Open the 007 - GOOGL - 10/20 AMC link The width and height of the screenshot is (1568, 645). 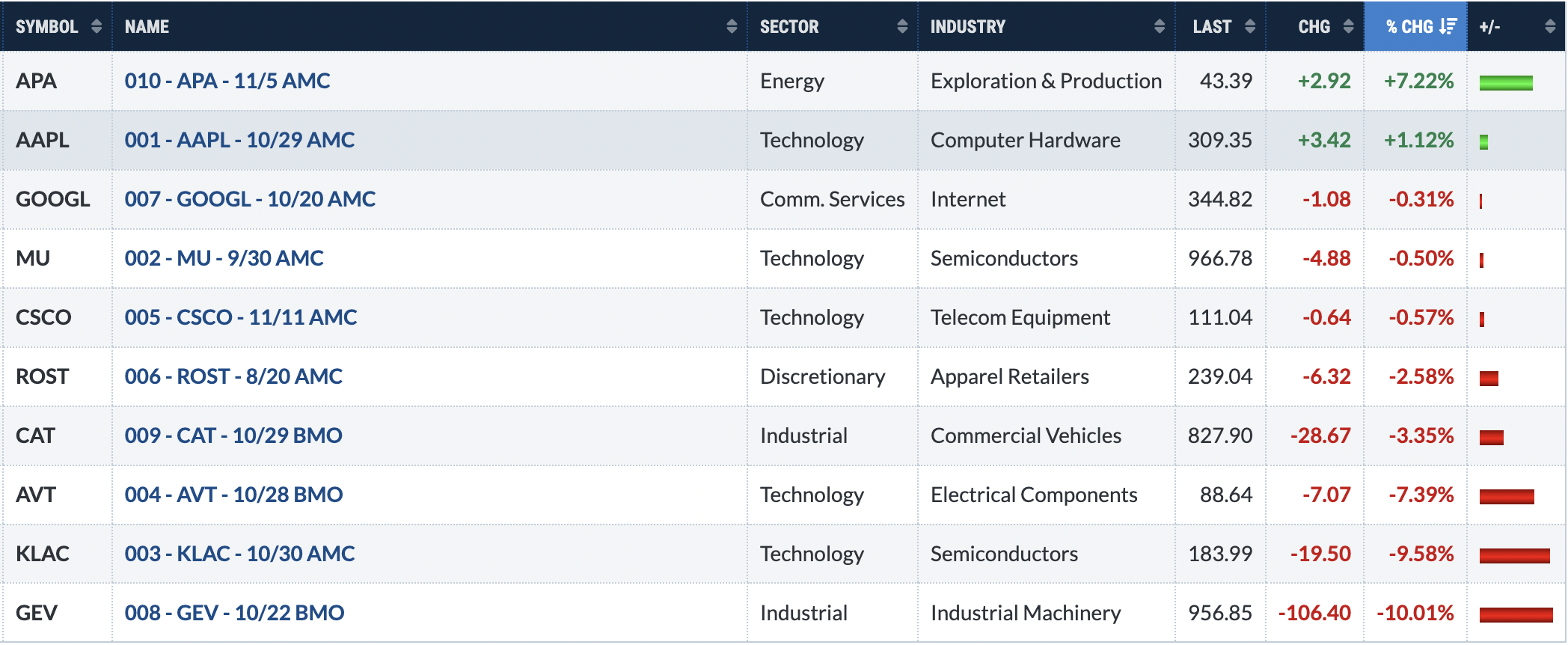click(250, 199)
